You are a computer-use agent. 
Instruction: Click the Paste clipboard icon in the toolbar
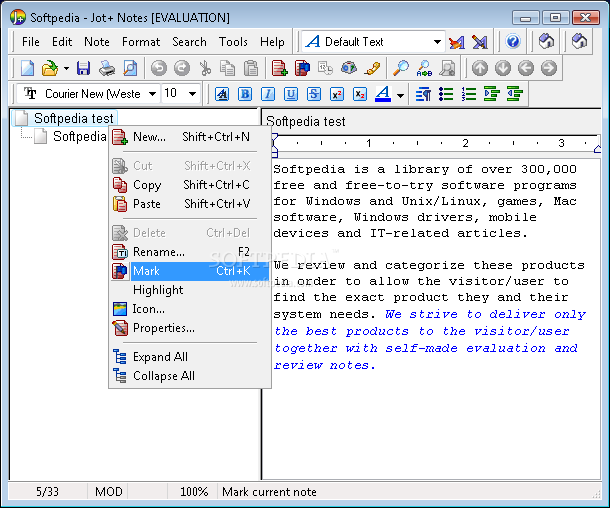click(x=251, y=68)
